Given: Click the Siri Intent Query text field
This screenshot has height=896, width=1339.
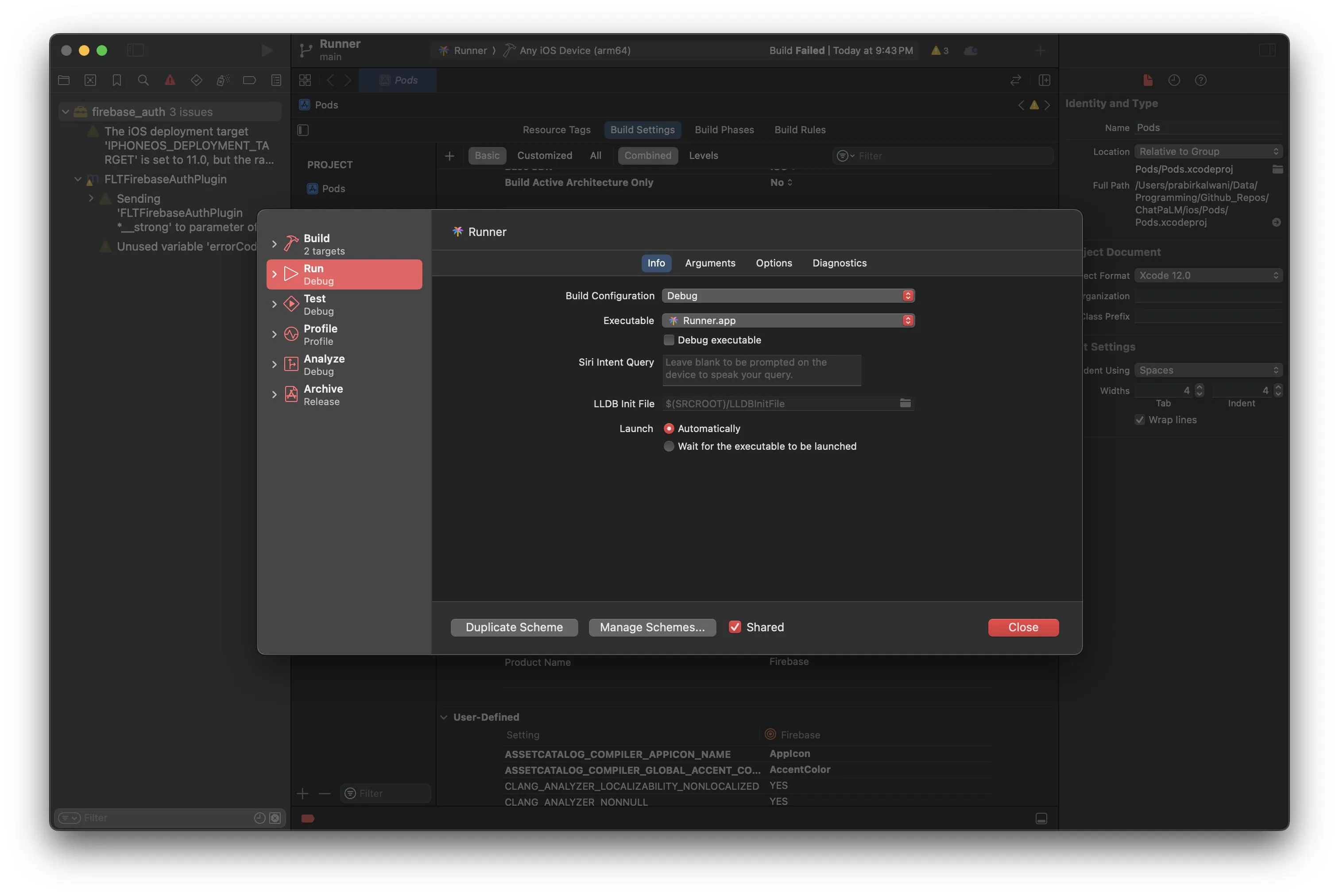Looking at the screenshot, I should (761, 369).
